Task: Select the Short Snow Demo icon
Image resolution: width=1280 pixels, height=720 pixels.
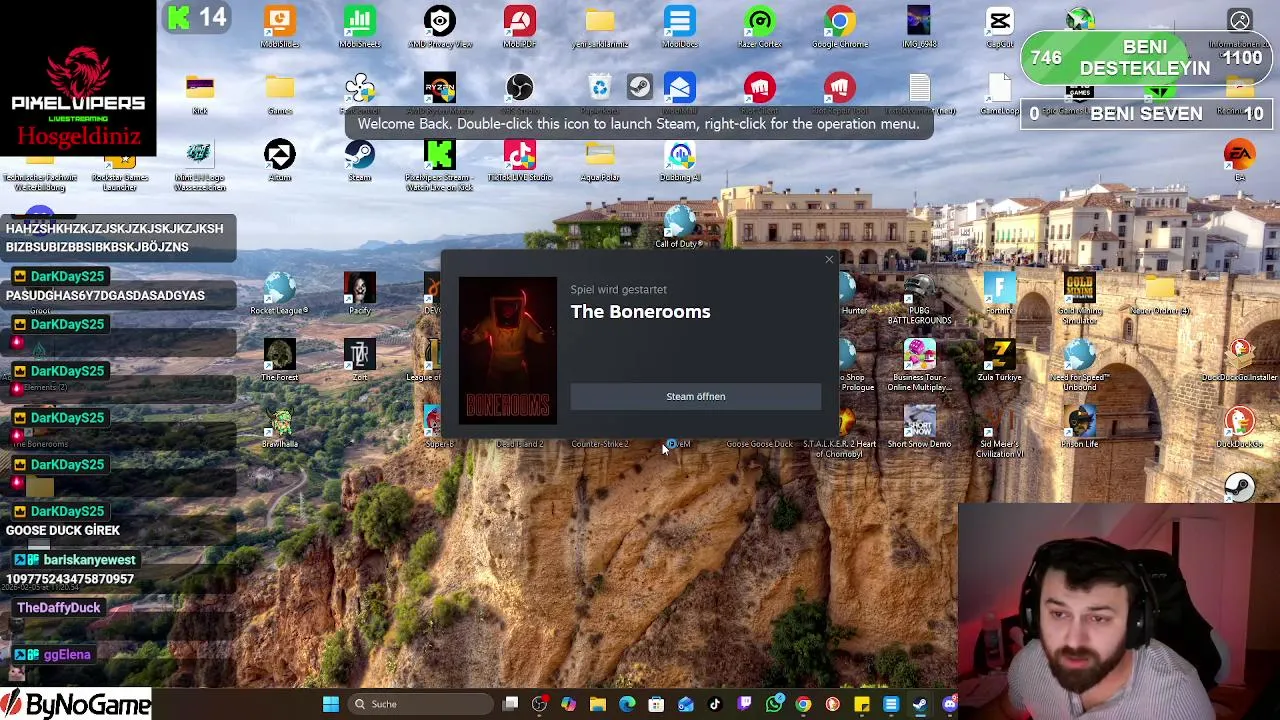Action: [x=919, y=428]
